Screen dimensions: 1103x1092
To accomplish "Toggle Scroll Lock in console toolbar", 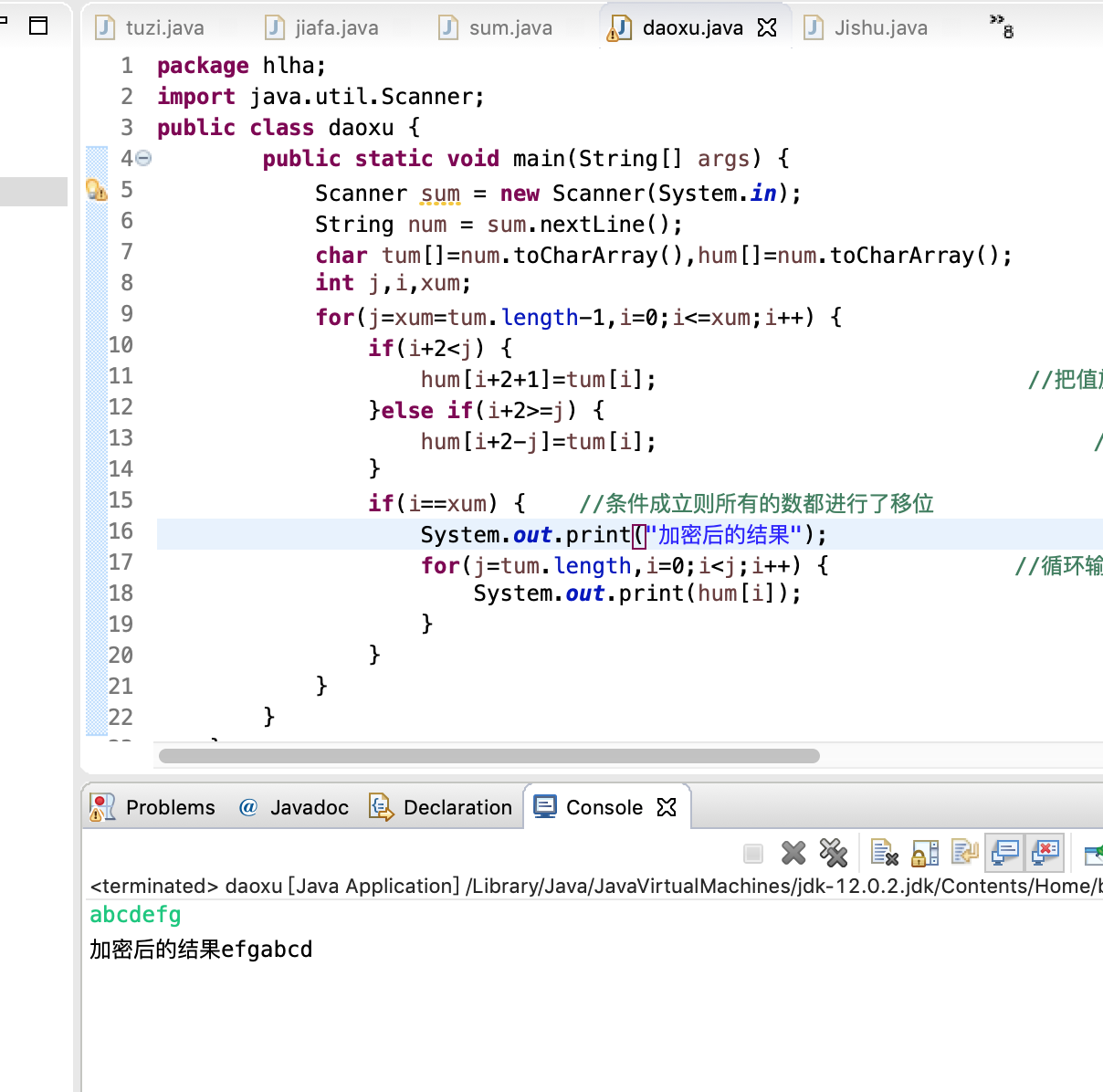I will 925,854.
